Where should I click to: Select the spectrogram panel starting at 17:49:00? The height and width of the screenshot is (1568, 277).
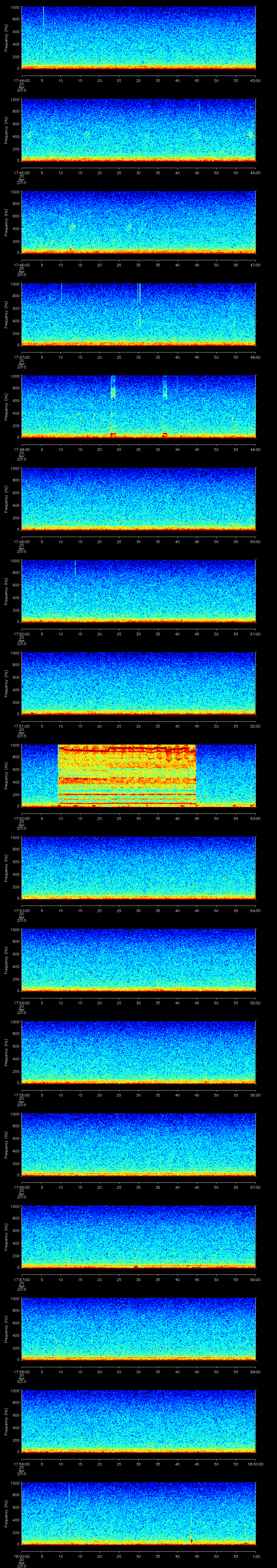(138, 500)
